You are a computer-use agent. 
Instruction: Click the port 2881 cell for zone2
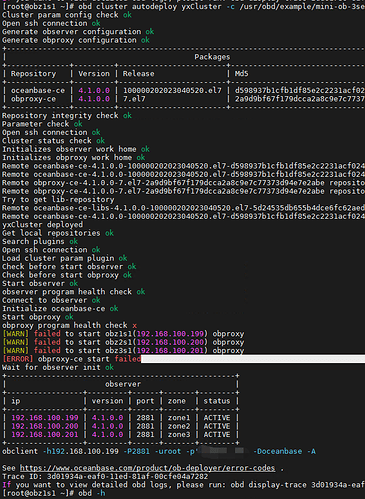145,426
